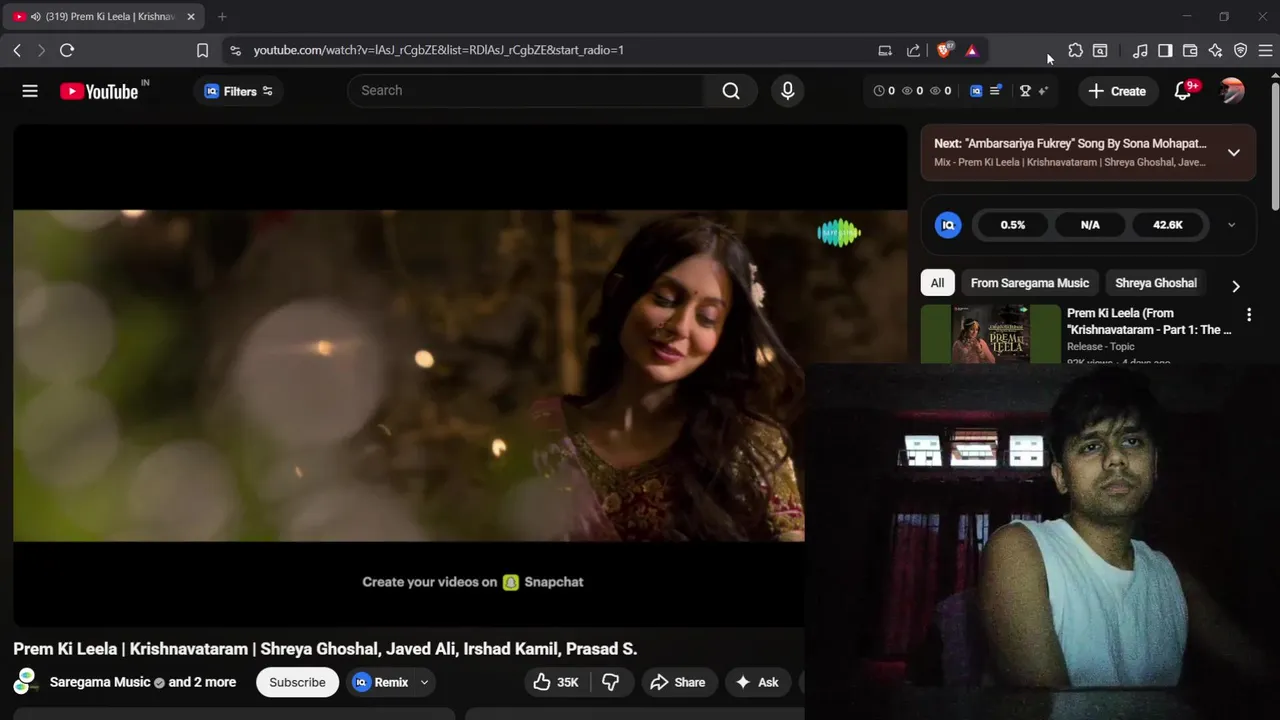The image size is (1280, 720).
Task: Open the media control music note icon
Action: (x=1140, y=50)
